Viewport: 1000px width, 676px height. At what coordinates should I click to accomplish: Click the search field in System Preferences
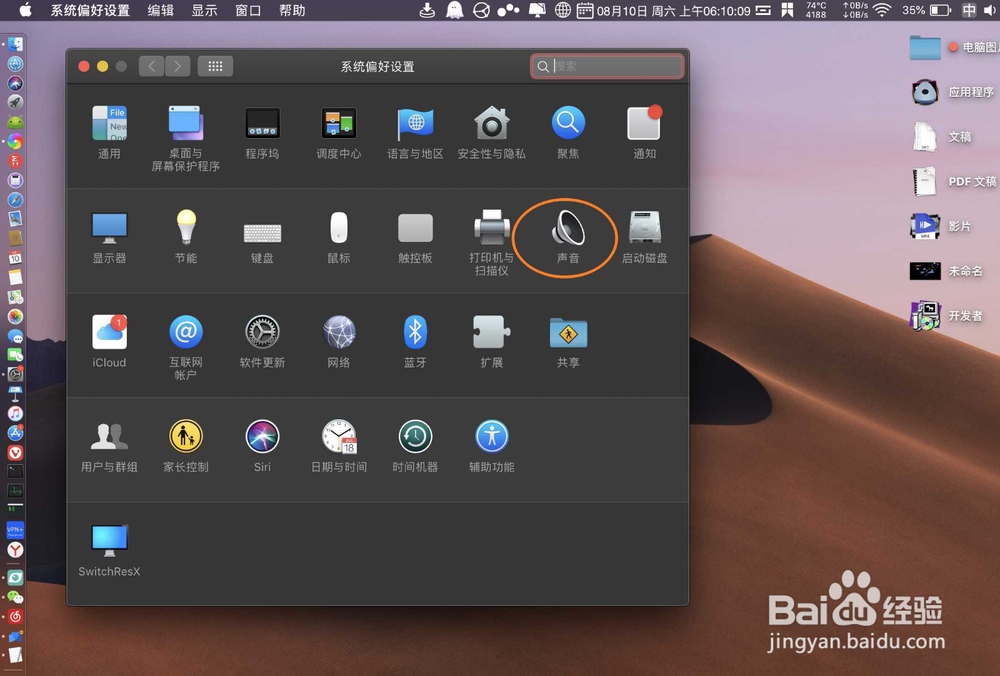click(607, 66)
